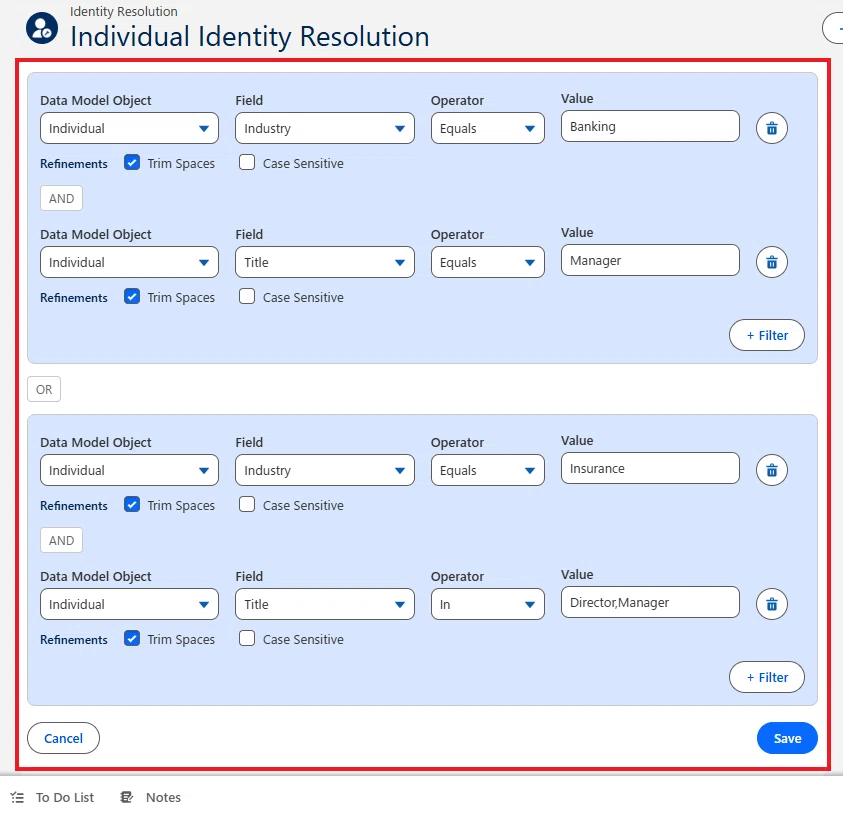Open the Field dropdown showing Industry in first group
843x813 pixels.
coord(325,129)
